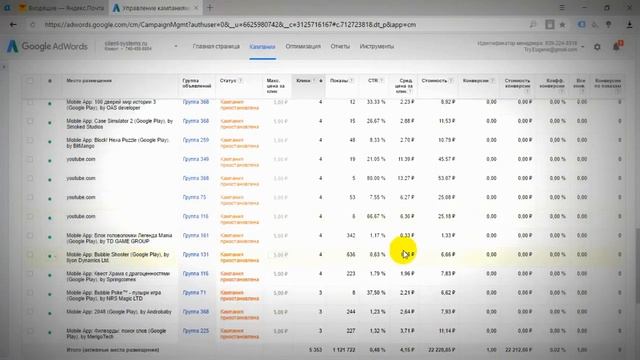Open Группа 75 ad group link
The height and width of the screenshot is (360, 640).
(x=194, y=197)
